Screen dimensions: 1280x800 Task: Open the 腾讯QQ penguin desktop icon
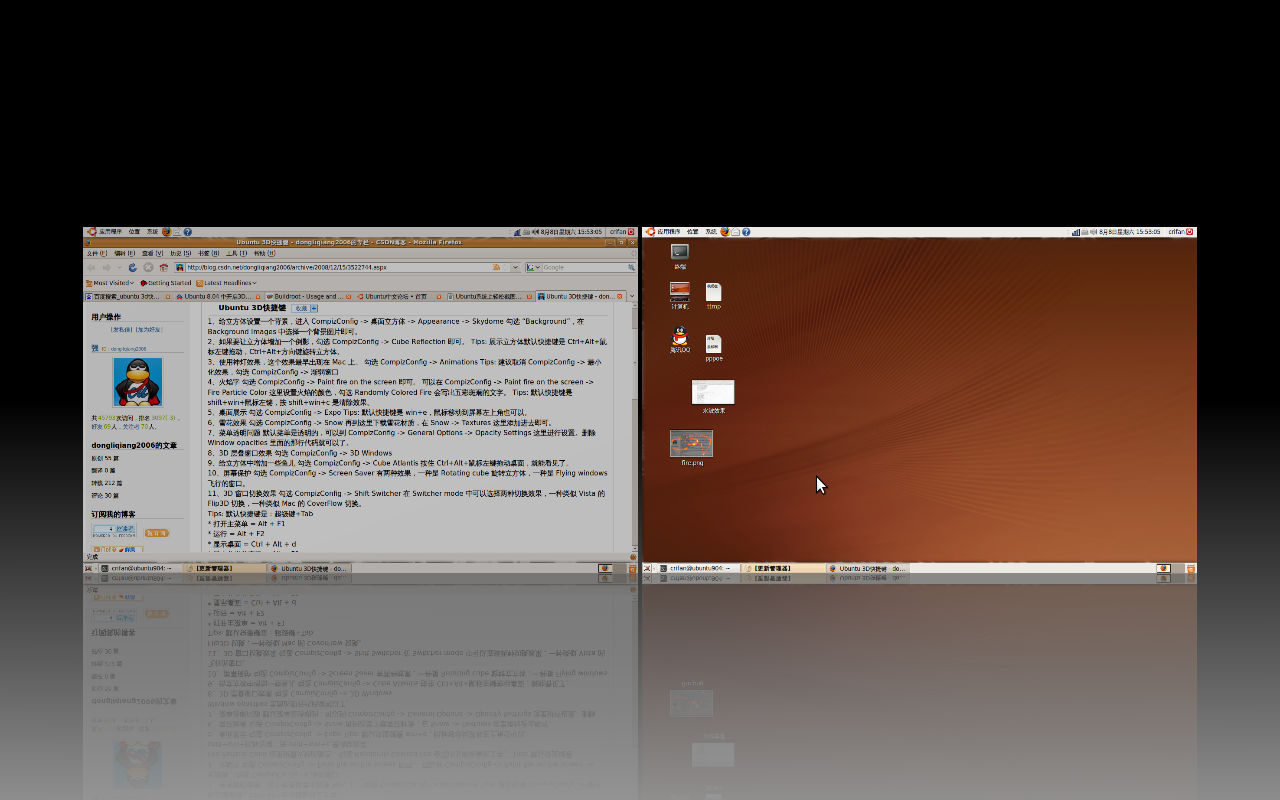tap(680, 341)
